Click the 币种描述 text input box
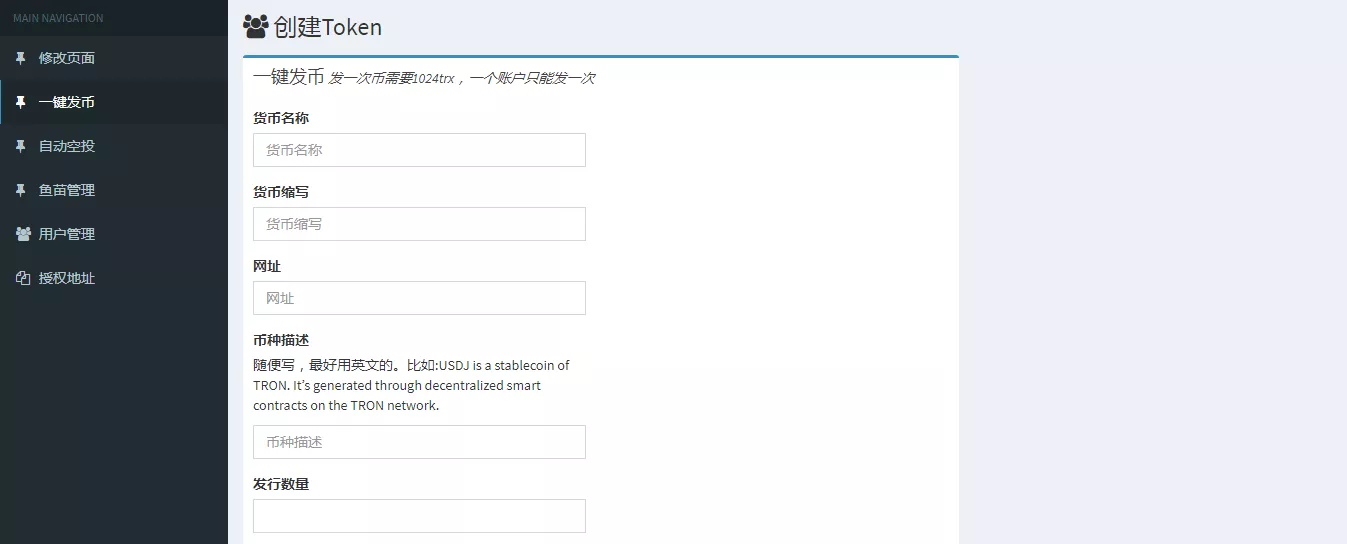Image resolution: width=1347 pixels, height=544 pixels. [x=419, y=442]
